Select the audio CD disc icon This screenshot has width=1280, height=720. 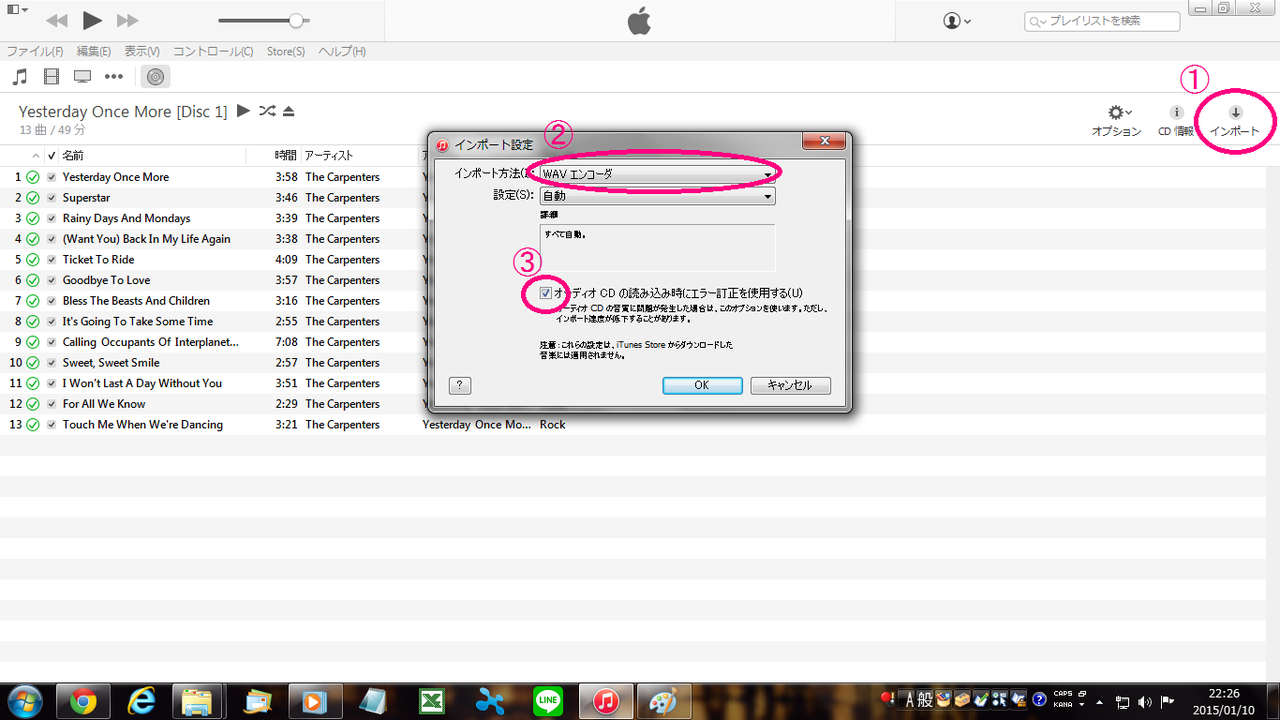(x=156, y=76)
